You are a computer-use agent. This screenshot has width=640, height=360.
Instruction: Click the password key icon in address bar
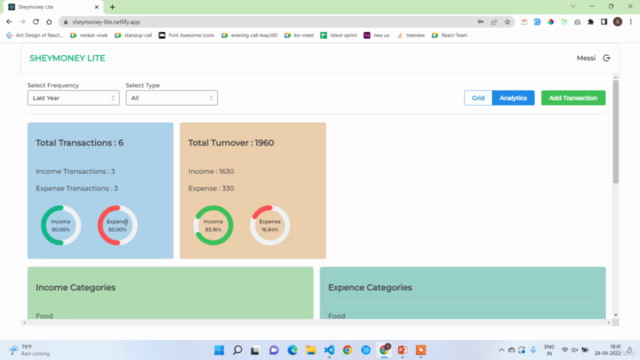tap(481, 22)
